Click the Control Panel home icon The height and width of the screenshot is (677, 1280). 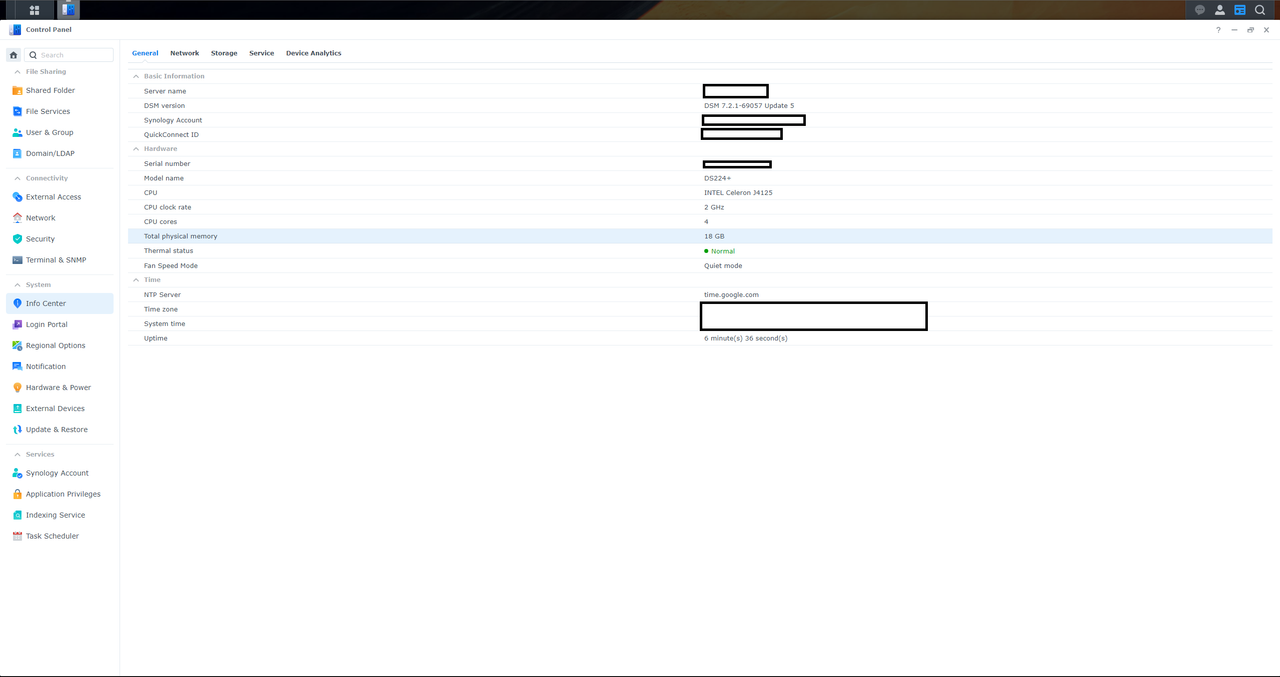(14, 55)
